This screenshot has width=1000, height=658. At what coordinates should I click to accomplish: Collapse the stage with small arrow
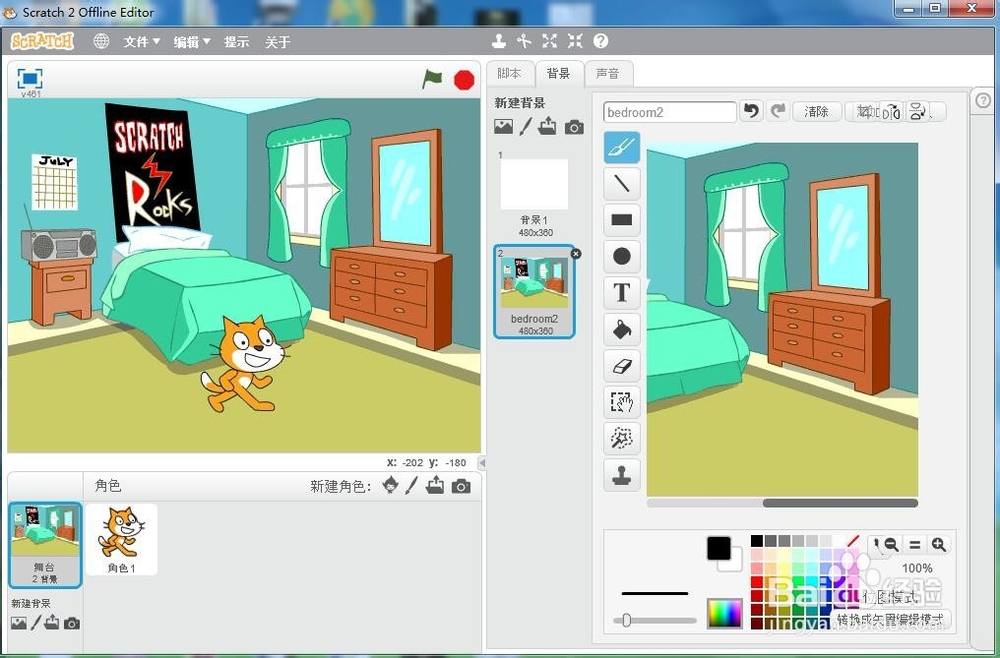[482, 463]
